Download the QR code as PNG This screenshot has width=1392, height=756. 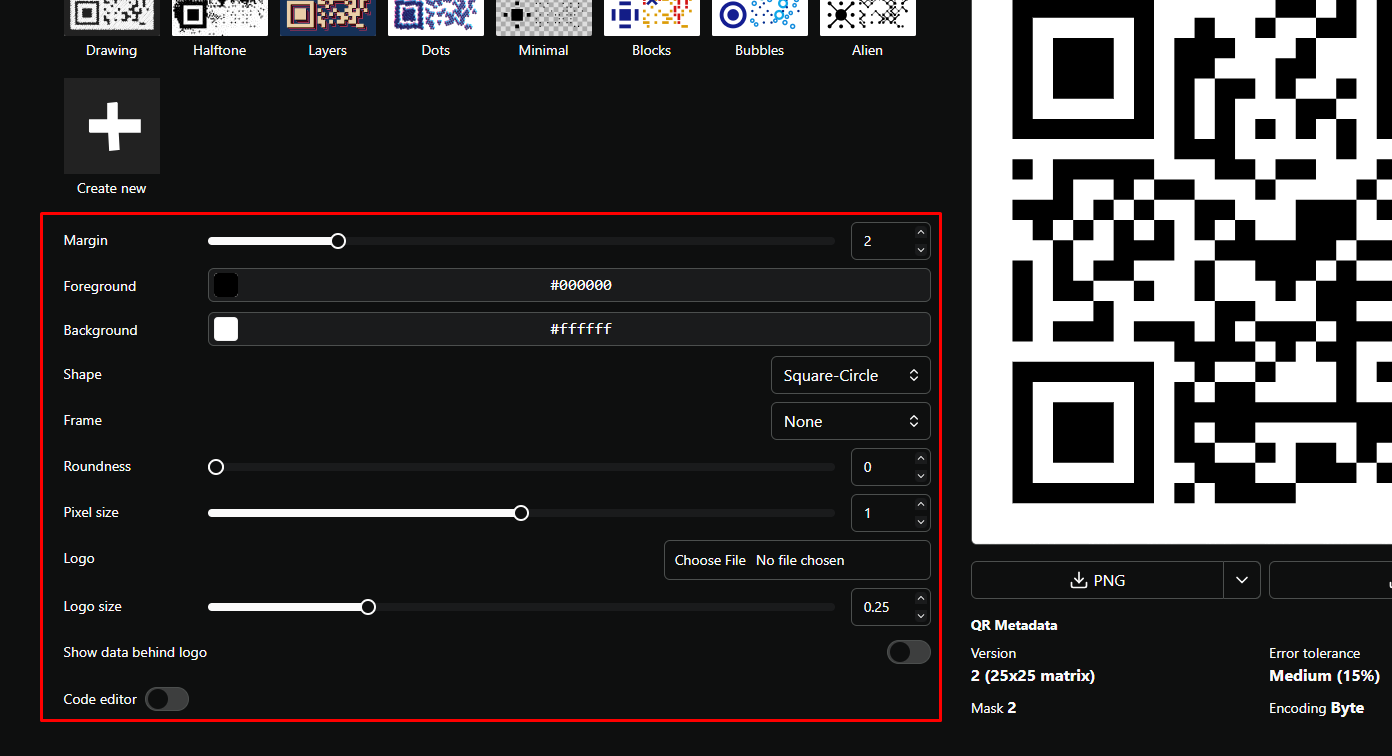[x=1097, y=580]
